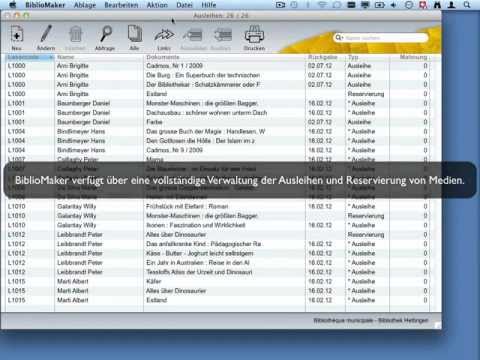The width and height of the screenshot is (480, 360).
Task: Open the Apple menu
Action: pos(12,5)
